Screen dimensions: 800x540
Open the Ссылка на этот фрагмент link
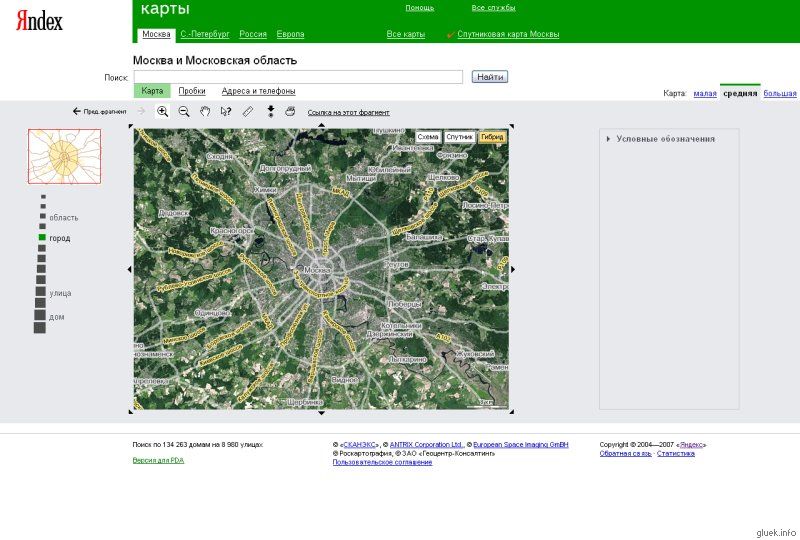(x=348, y=113)
